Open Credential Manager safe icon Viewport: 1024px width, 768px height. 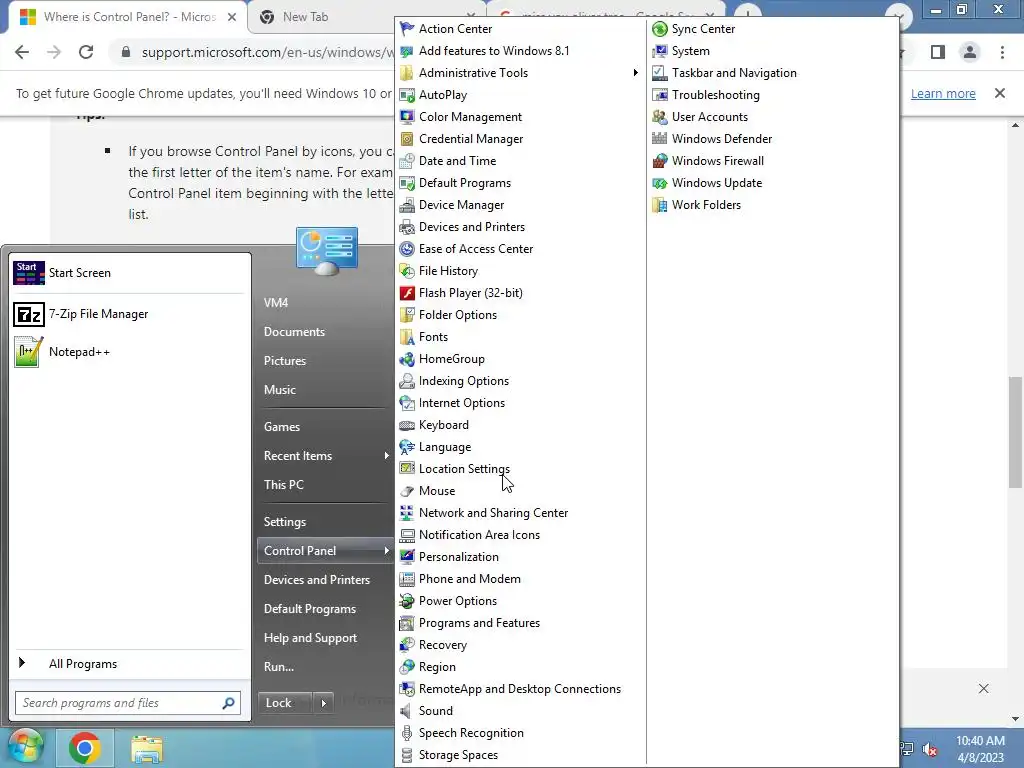tap(407, 139)
